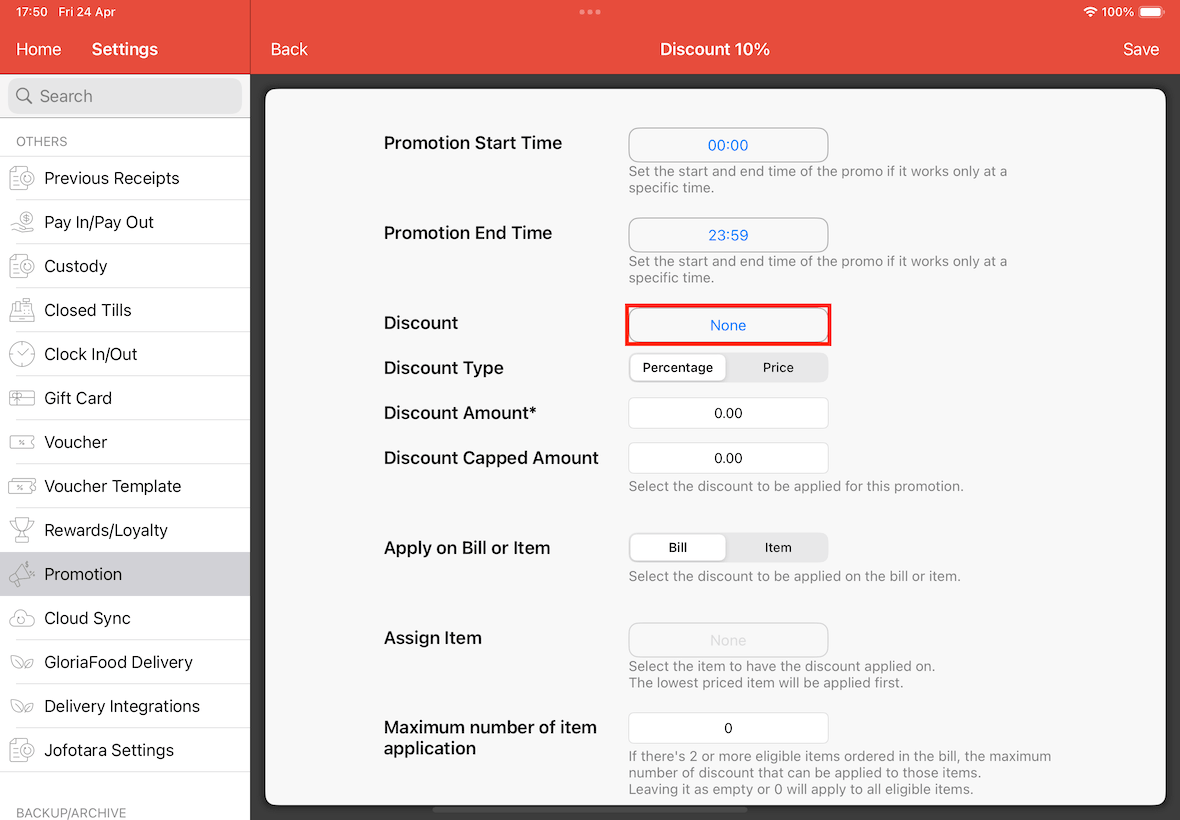Tap the Wi-Fi status icon
The image size is (1180, 820).
(x=1090, y=12)
